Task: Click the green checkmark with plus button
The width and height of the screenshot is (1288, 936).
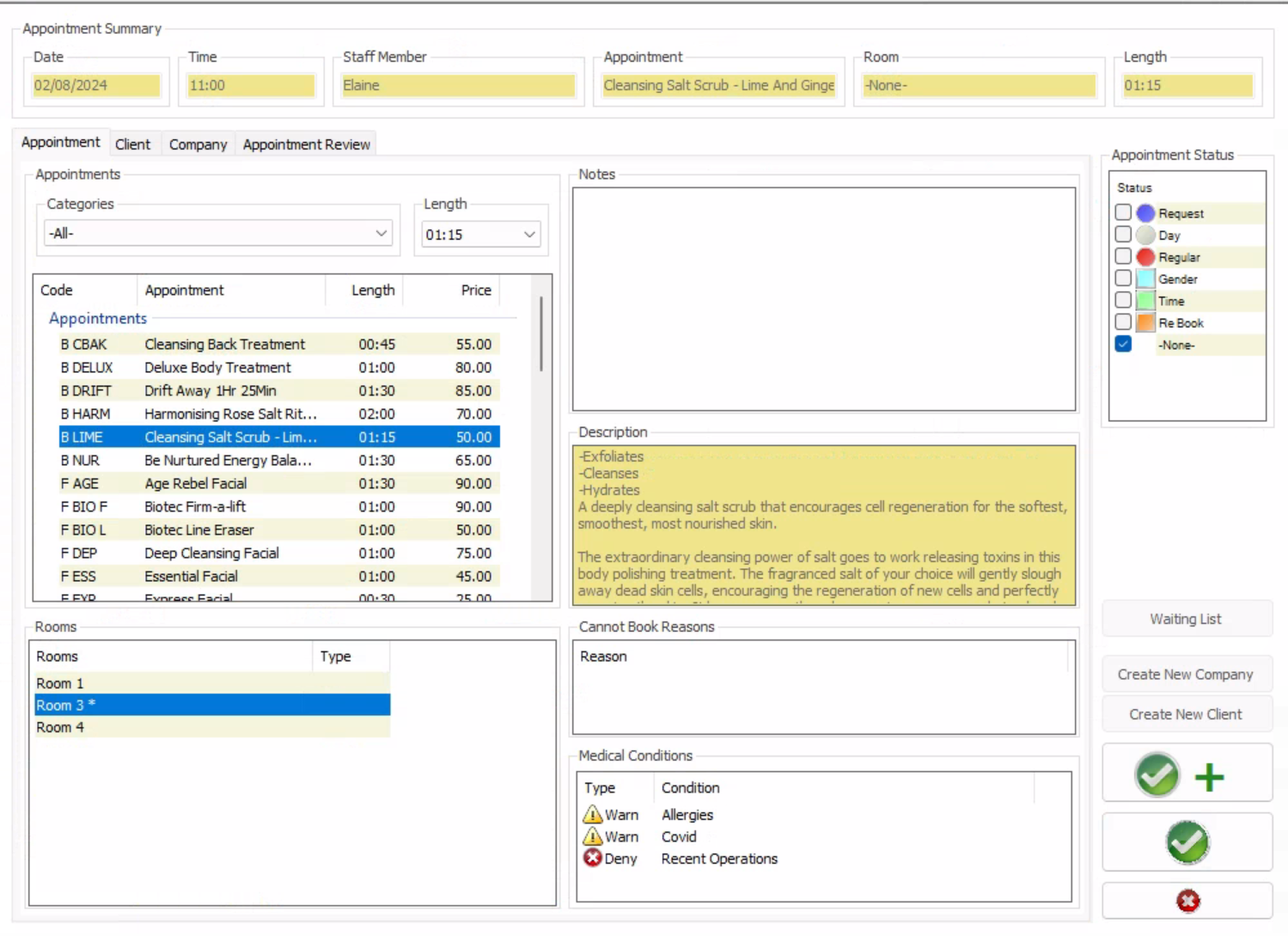Action: (1187, 774)
